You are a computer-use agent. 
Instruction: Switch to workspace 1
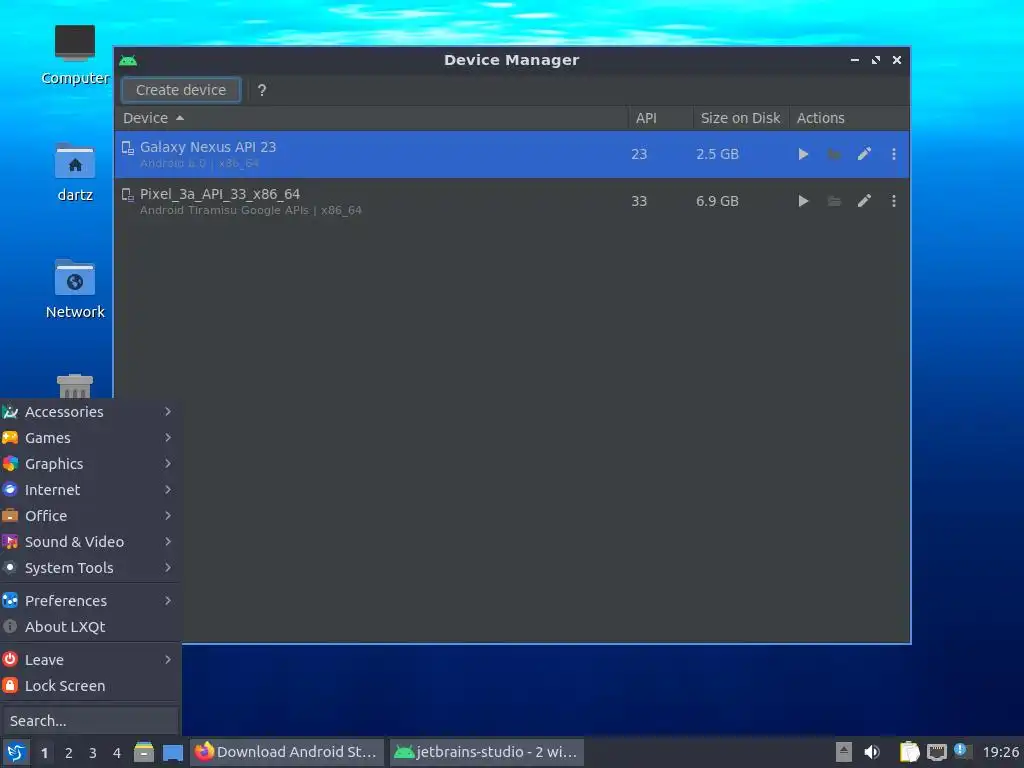[44, 753]
